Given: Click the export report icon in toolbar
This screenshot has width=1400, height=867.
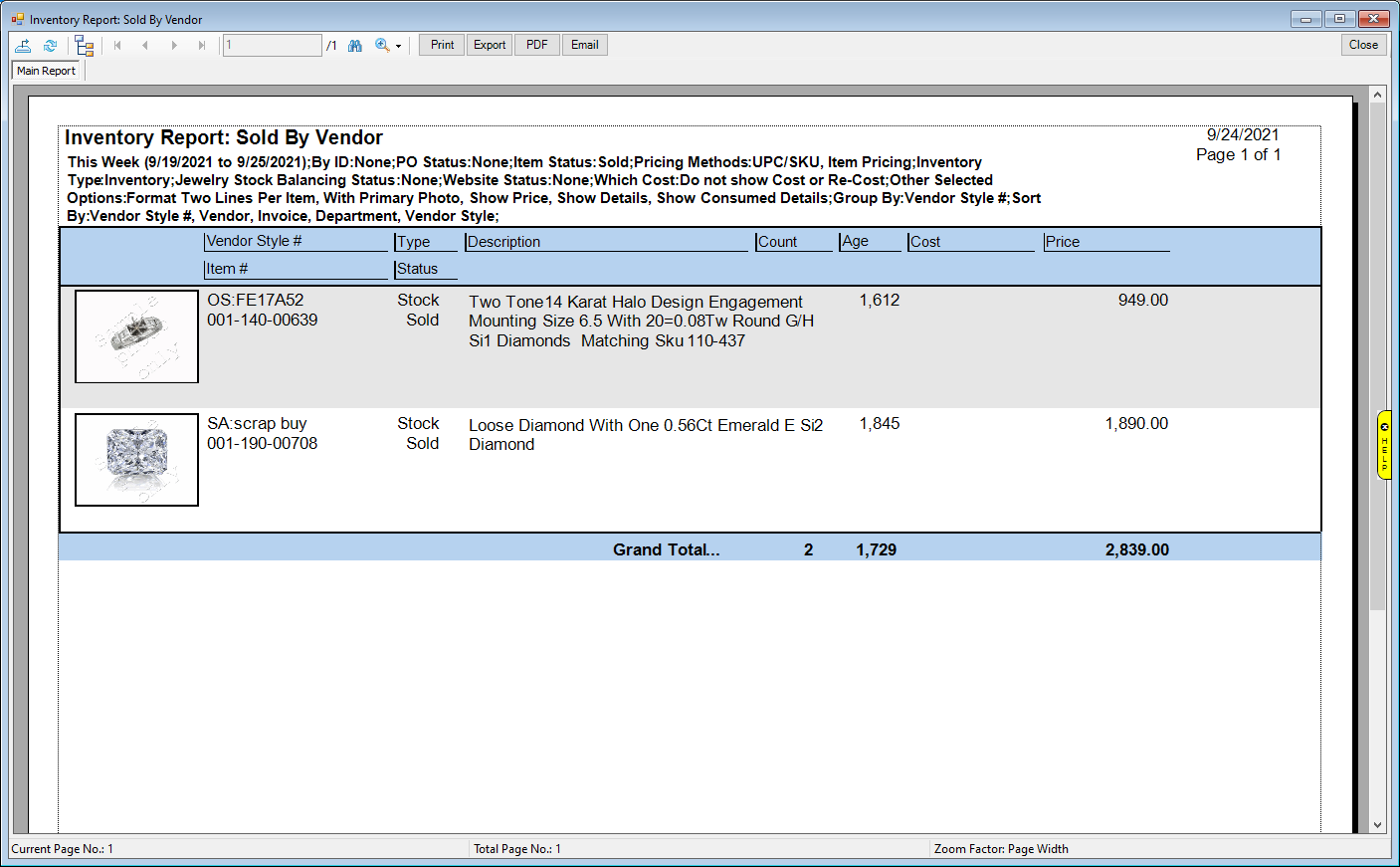Looking at the screenshot, I should coord(23,46).
